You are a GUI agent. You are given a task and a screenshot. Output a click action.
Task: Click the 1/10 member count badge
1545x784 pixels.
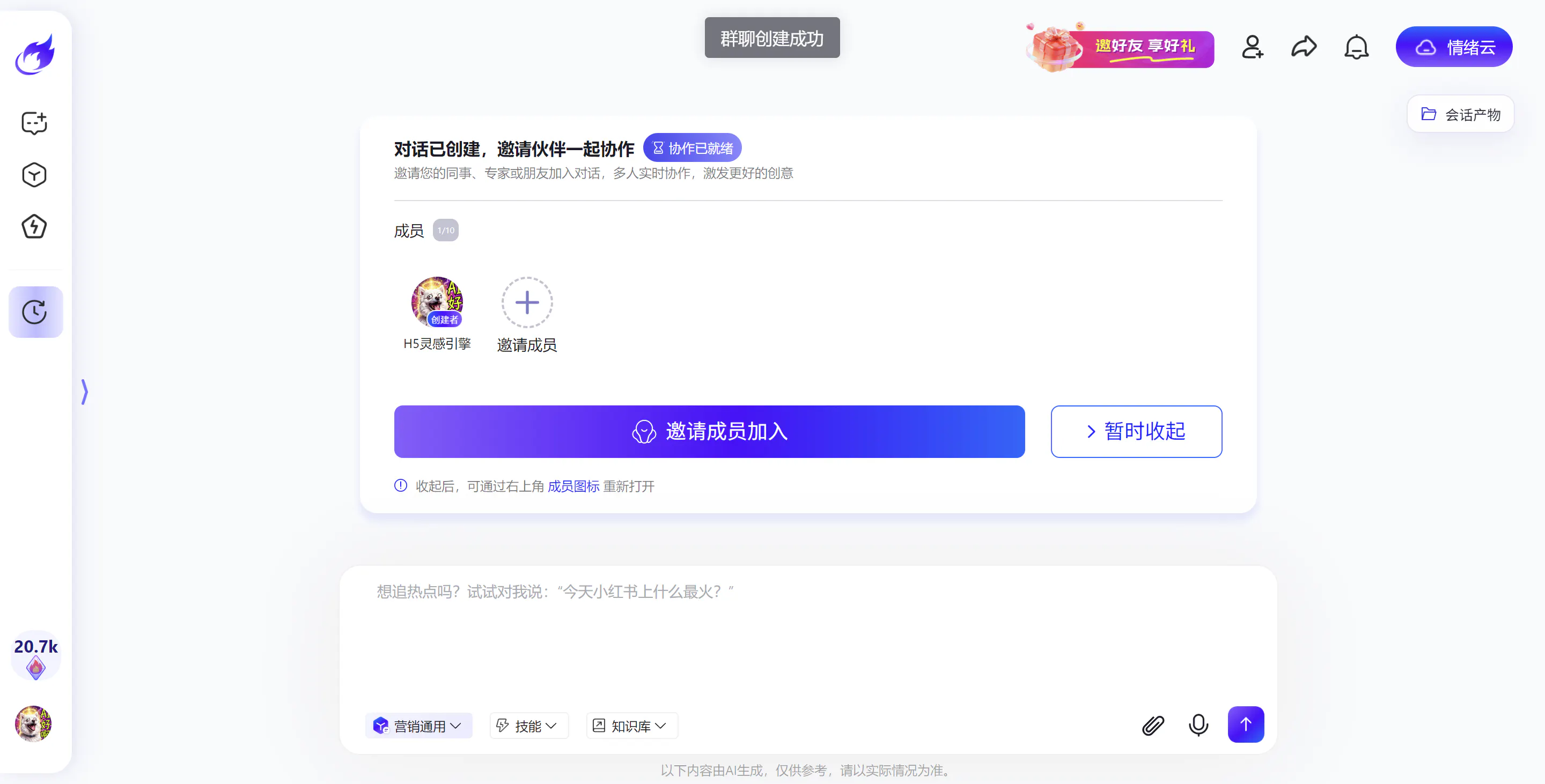(446, 230)
